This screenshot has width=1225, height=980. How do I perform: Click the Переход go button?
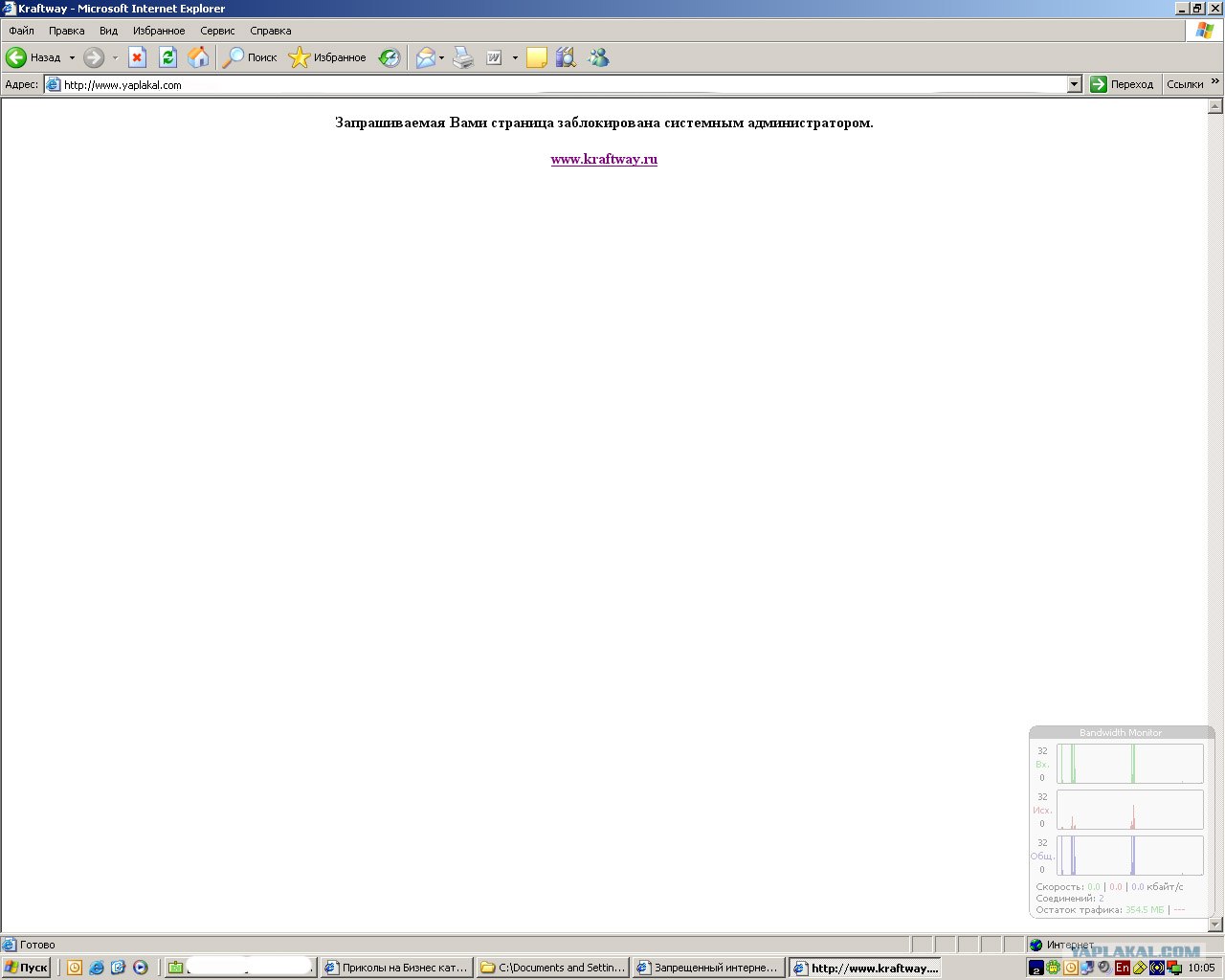(1123, 84)
